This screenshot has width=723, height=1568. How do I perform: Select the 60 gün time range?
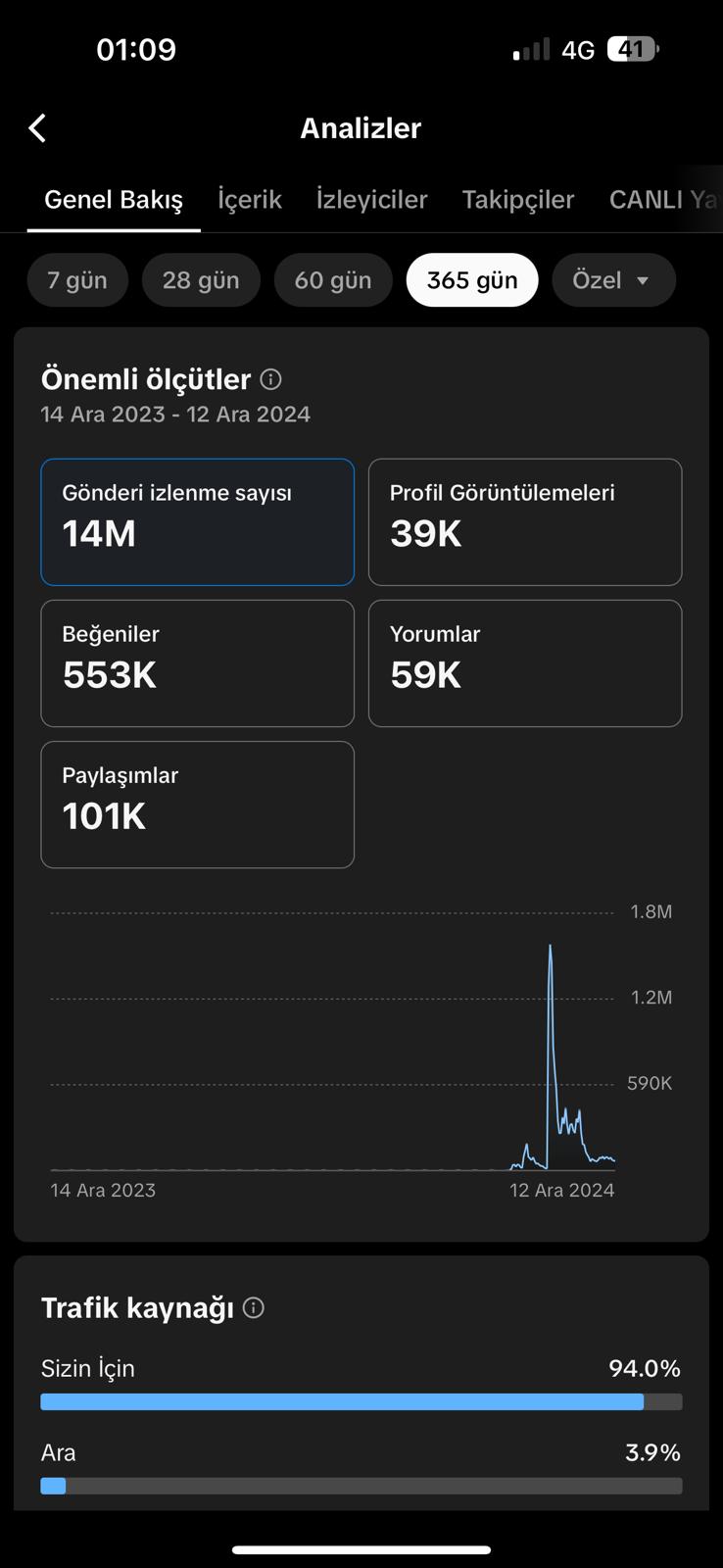pyautogui.click(x=333, y=280)
